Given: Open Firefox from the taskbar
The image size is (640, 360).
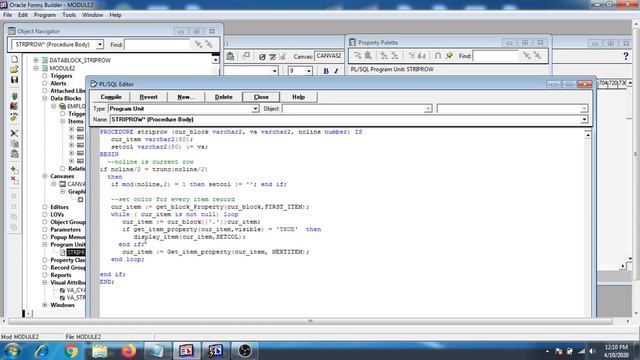Looking at the screenshot, I should pos(129,351).
